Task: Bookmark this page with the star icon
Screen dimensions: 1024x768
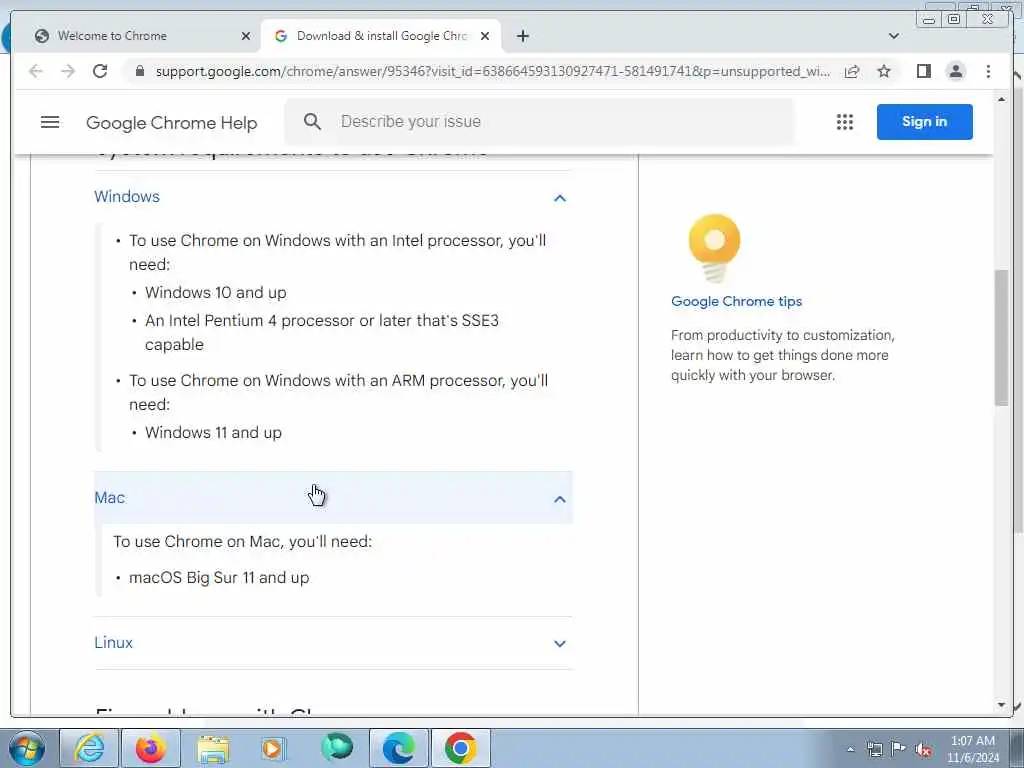Action: coord(884,71)
